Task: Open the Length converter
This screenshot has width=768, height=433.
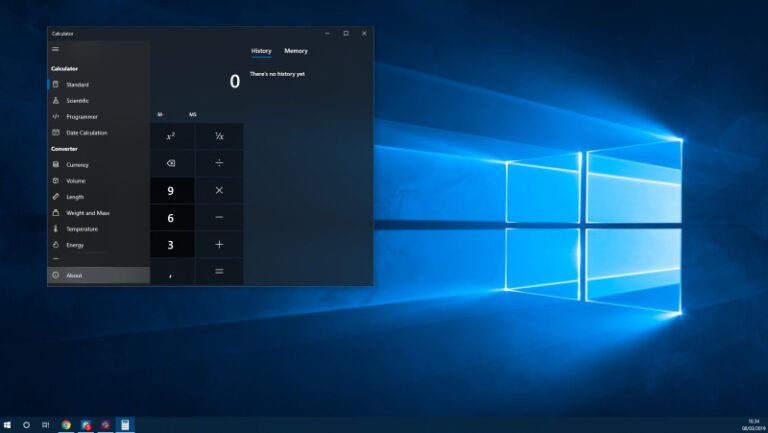Action: click(75, 197)
